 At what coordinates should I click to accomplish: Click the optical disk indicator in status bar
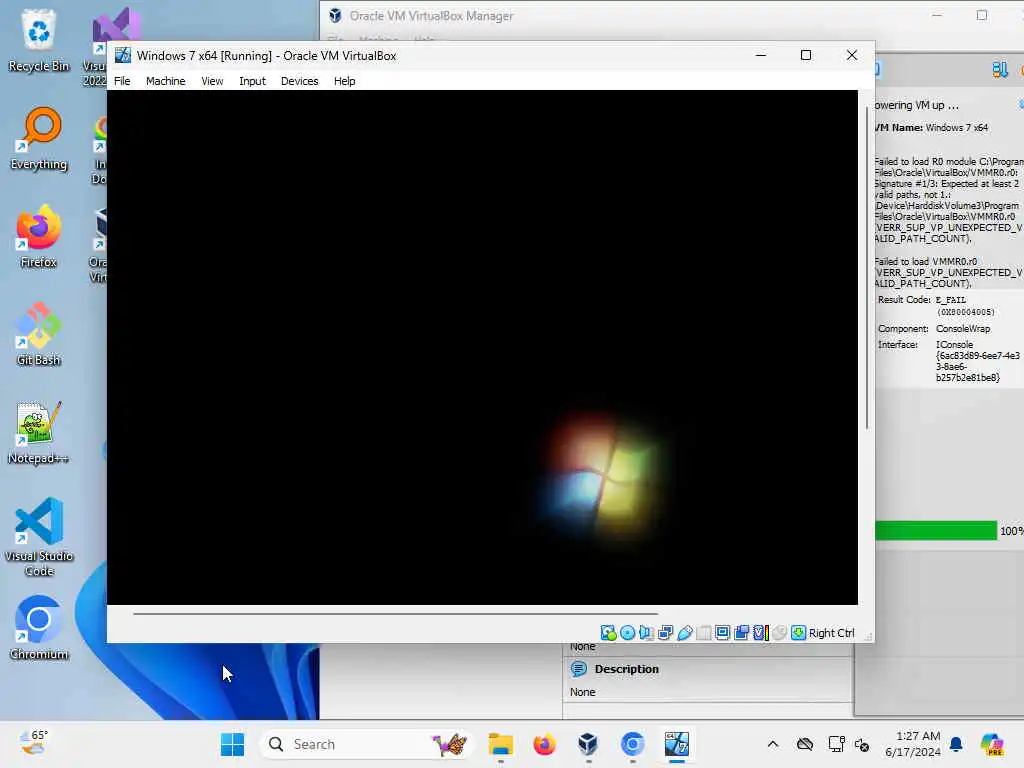click(628, 633)
